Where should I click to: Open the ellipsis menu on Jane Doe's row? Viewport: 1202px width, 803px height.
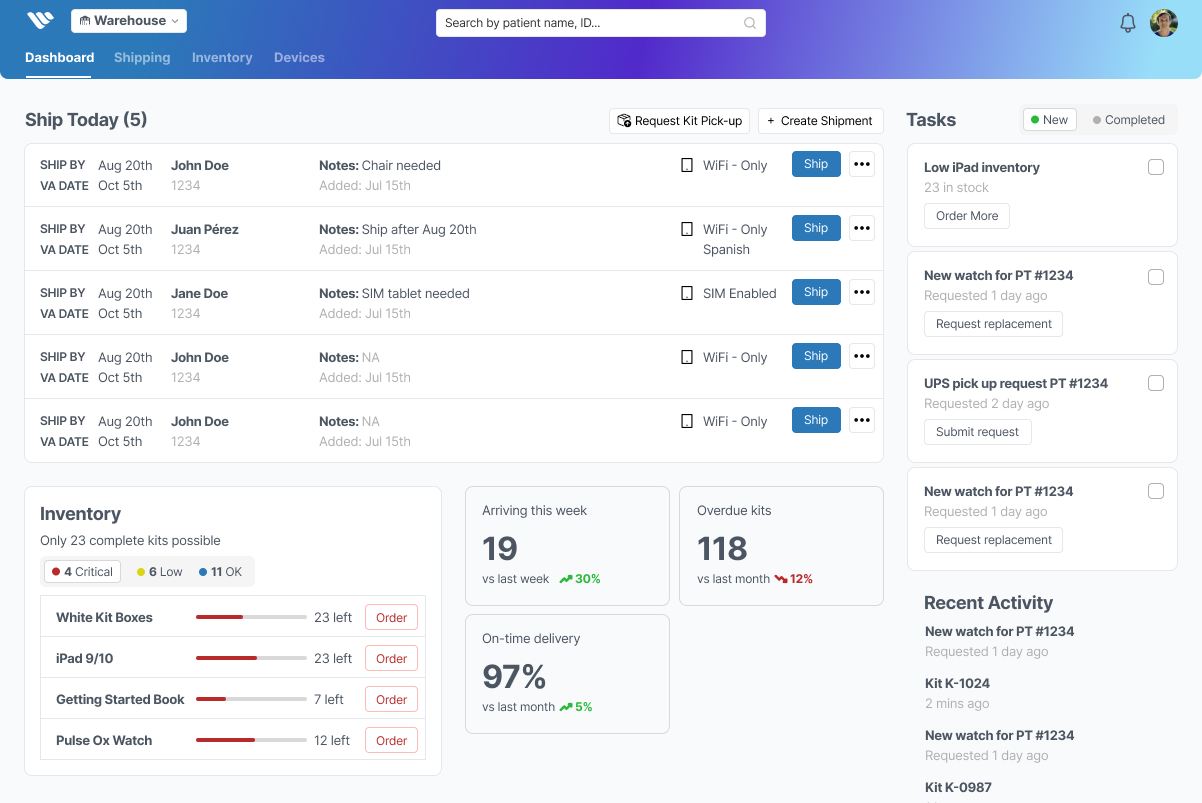[861, 292]
